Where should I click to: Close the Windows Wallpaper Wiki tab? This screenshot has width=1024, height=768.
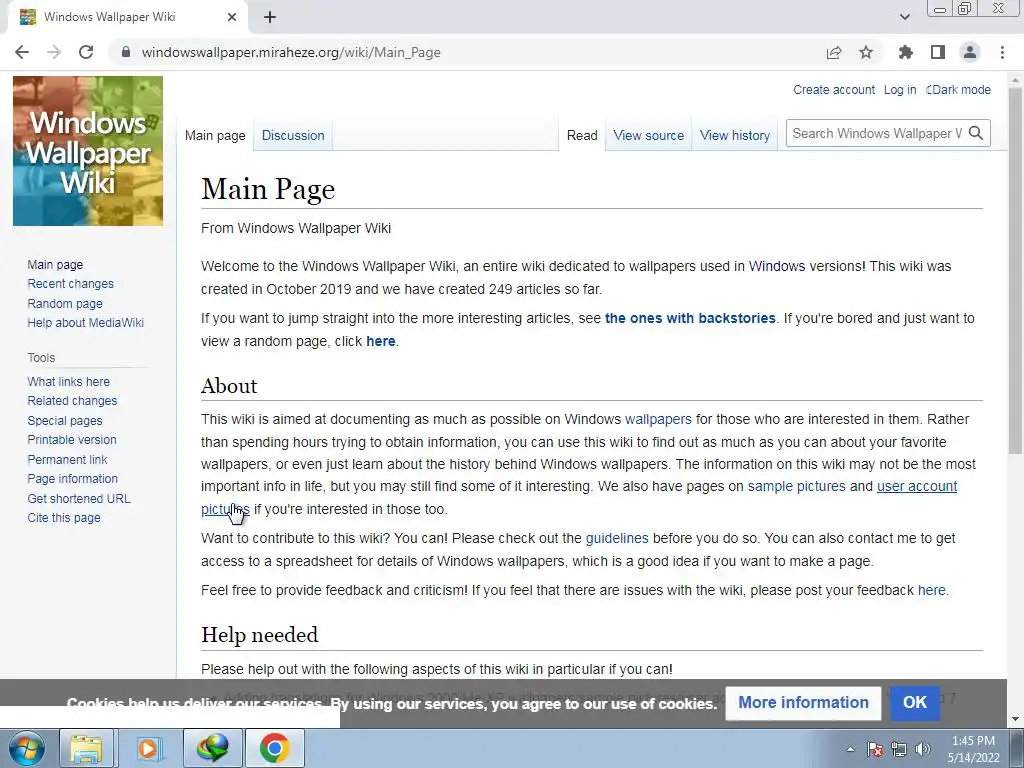pos(232,17)
